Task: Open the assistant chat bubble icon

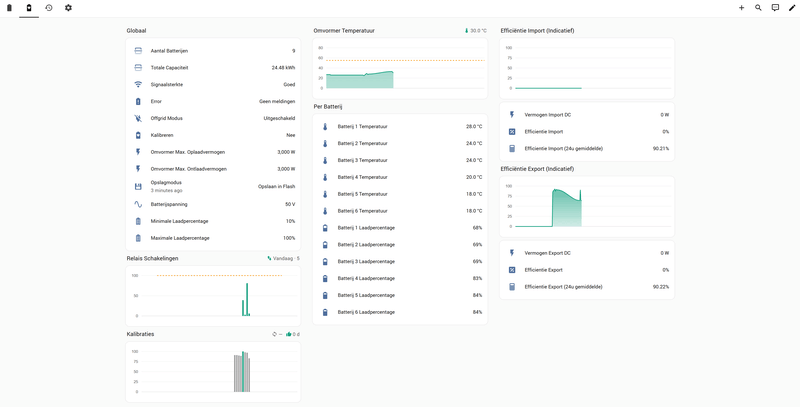Action: (x=775, y=8)
